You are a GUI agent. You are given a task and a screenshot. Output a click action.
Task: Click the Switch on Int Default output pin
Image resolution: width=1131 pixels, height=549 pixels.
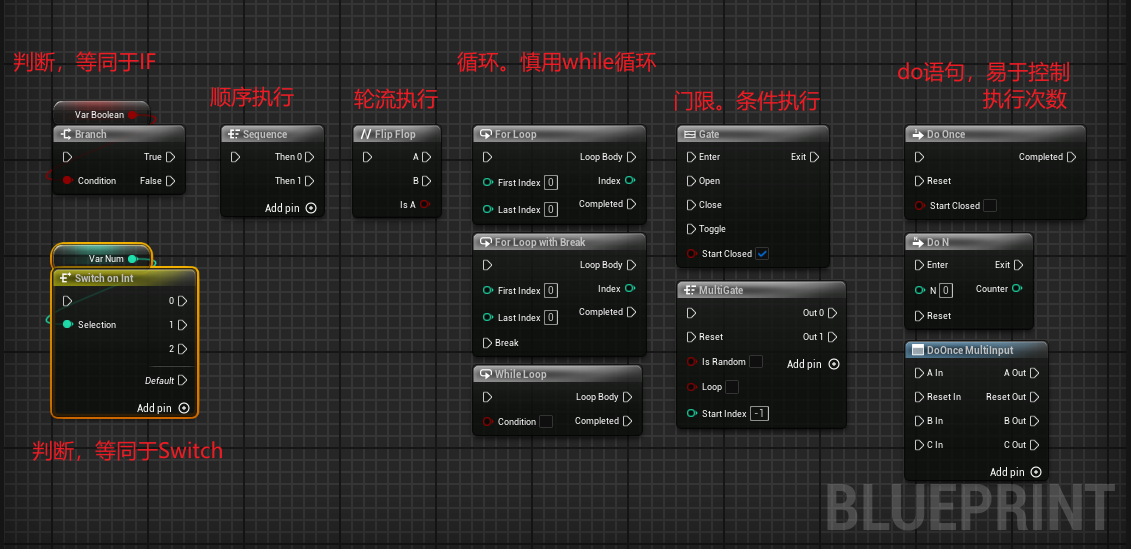point(183,381)
